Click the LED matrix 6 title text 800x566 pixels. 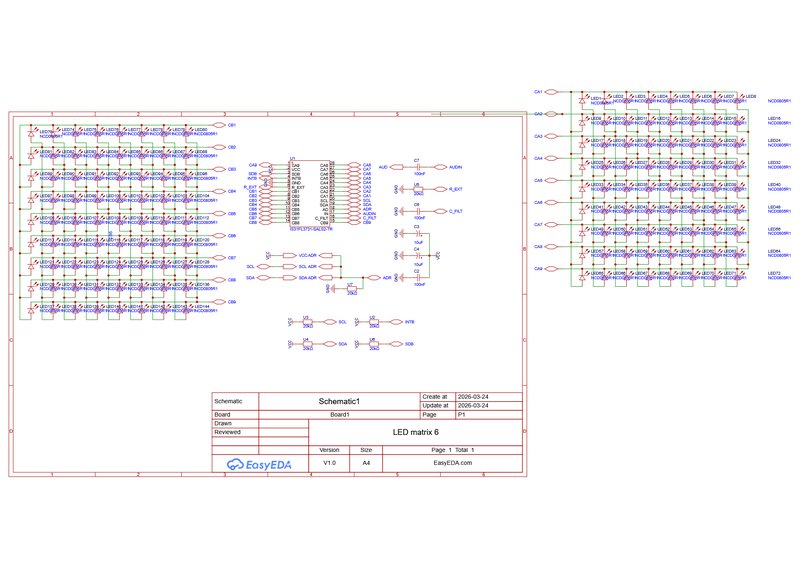click(415, 432)
